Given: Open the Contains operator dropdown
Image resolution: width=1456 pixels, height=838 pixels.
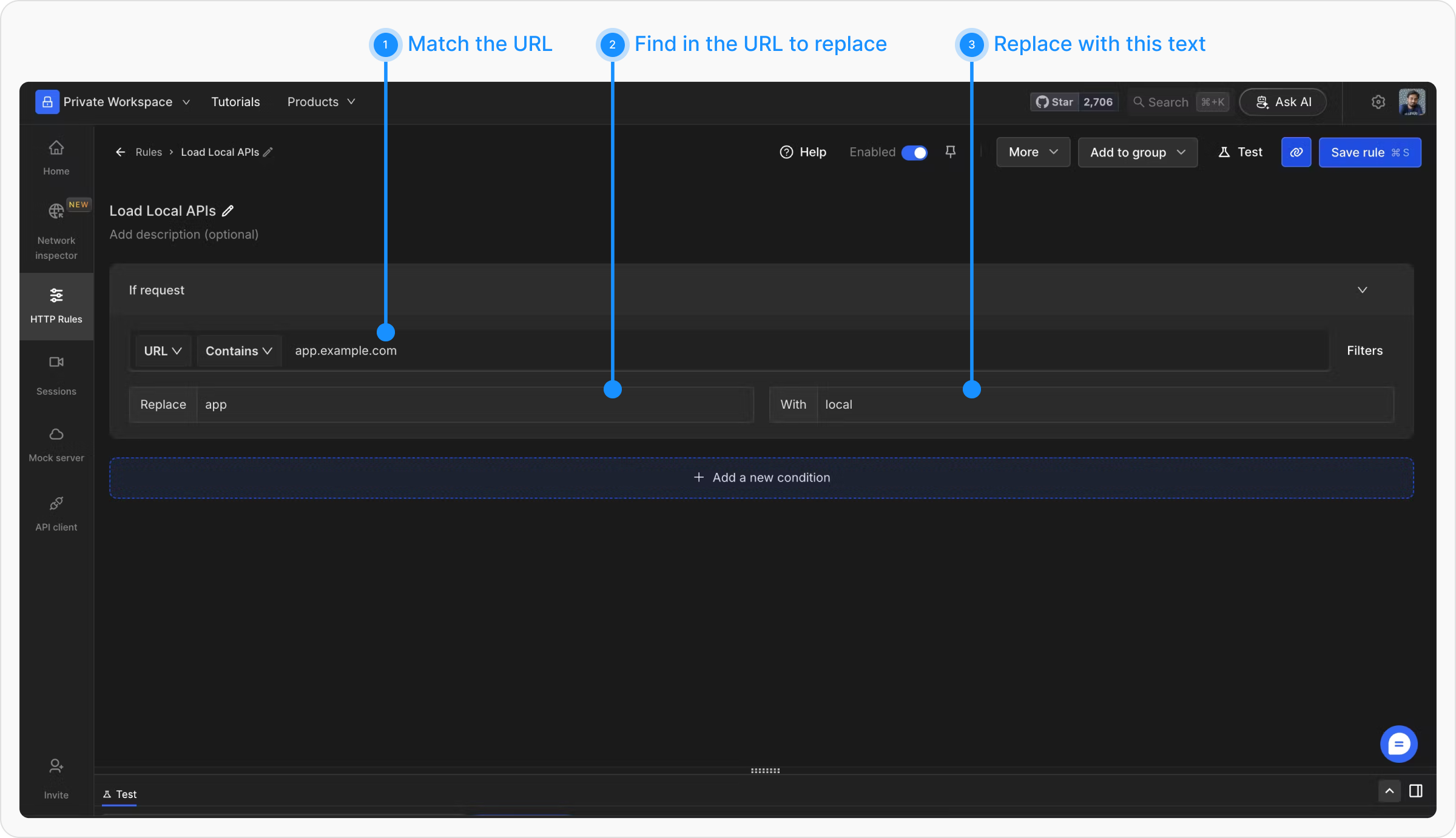Looking at the screenshot, I should coord(238,351).
